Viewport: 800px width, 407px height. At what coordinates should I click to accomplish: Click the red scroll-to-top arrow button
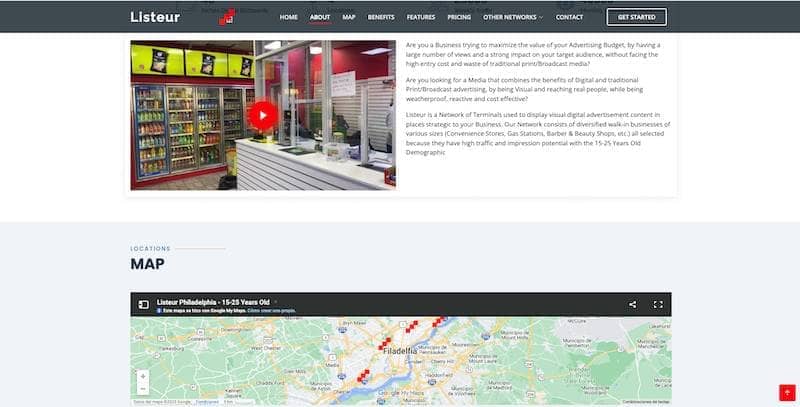tap(786, 393)
